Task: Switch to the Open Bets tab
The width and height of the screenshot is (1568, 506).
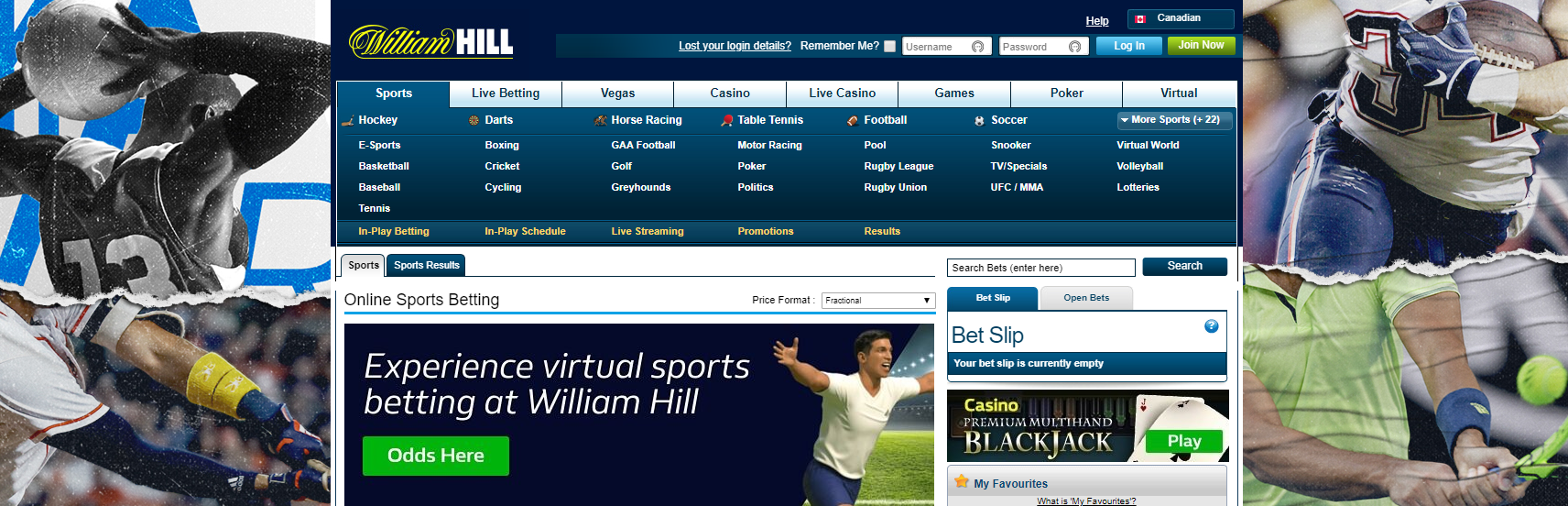Action: pyautogui.click(x=1086, y=298)
